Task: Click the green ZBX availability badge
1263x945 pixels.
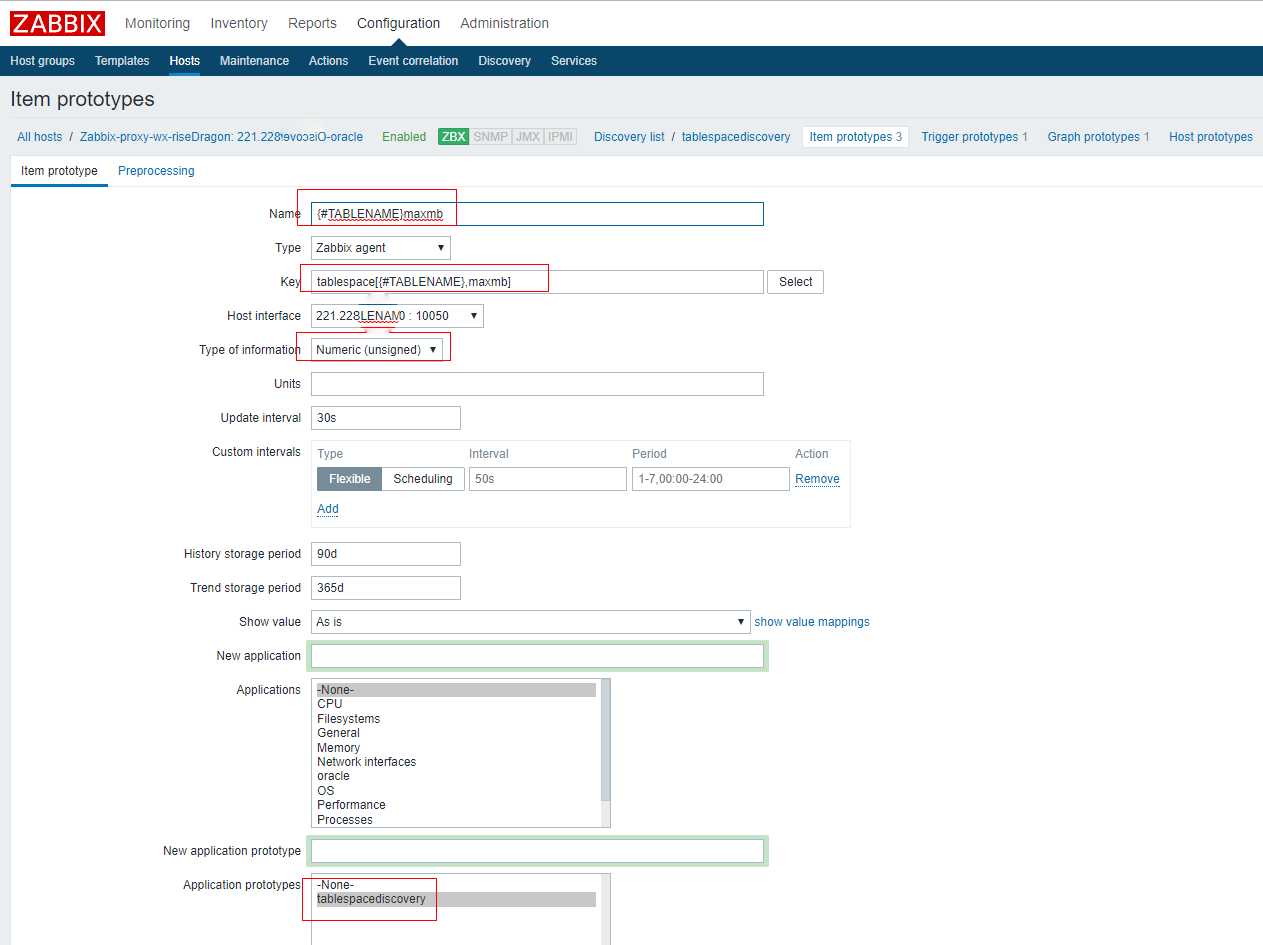Action: [453, 137]
